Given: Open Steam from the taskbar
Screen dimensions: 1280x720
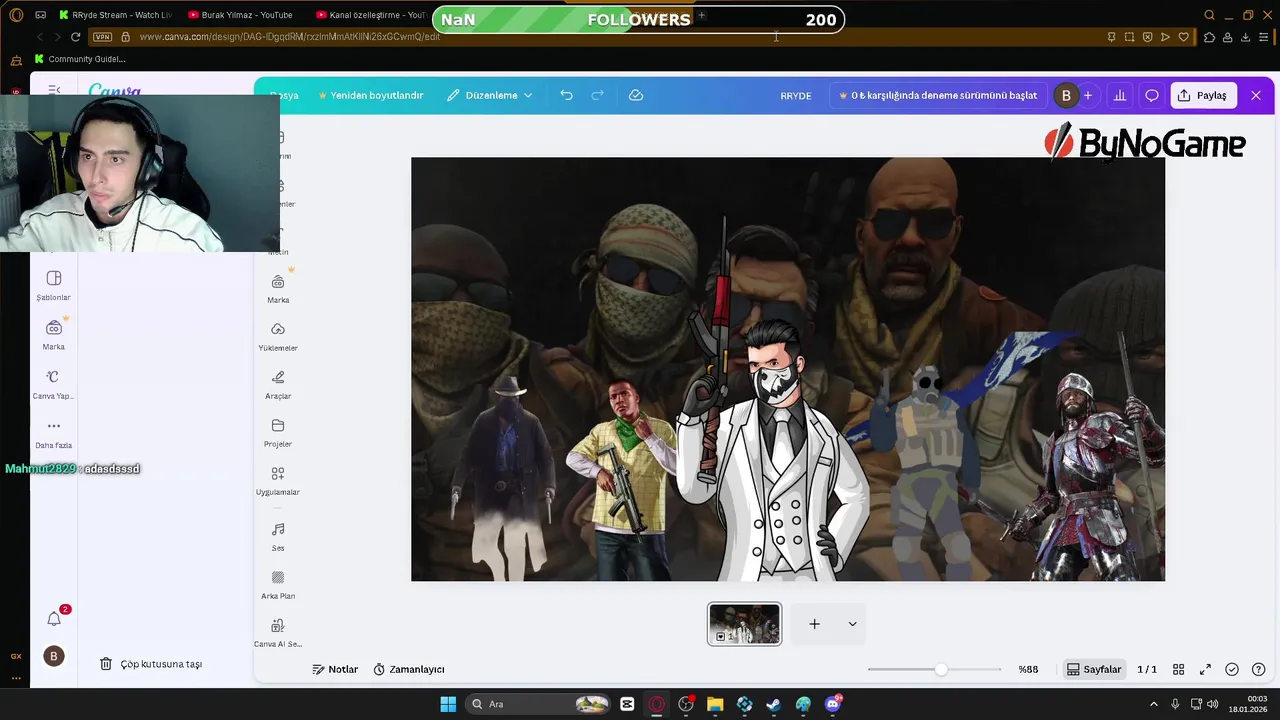Looking at the screenshot, I should pyautogui.click(x=773, y=704).
